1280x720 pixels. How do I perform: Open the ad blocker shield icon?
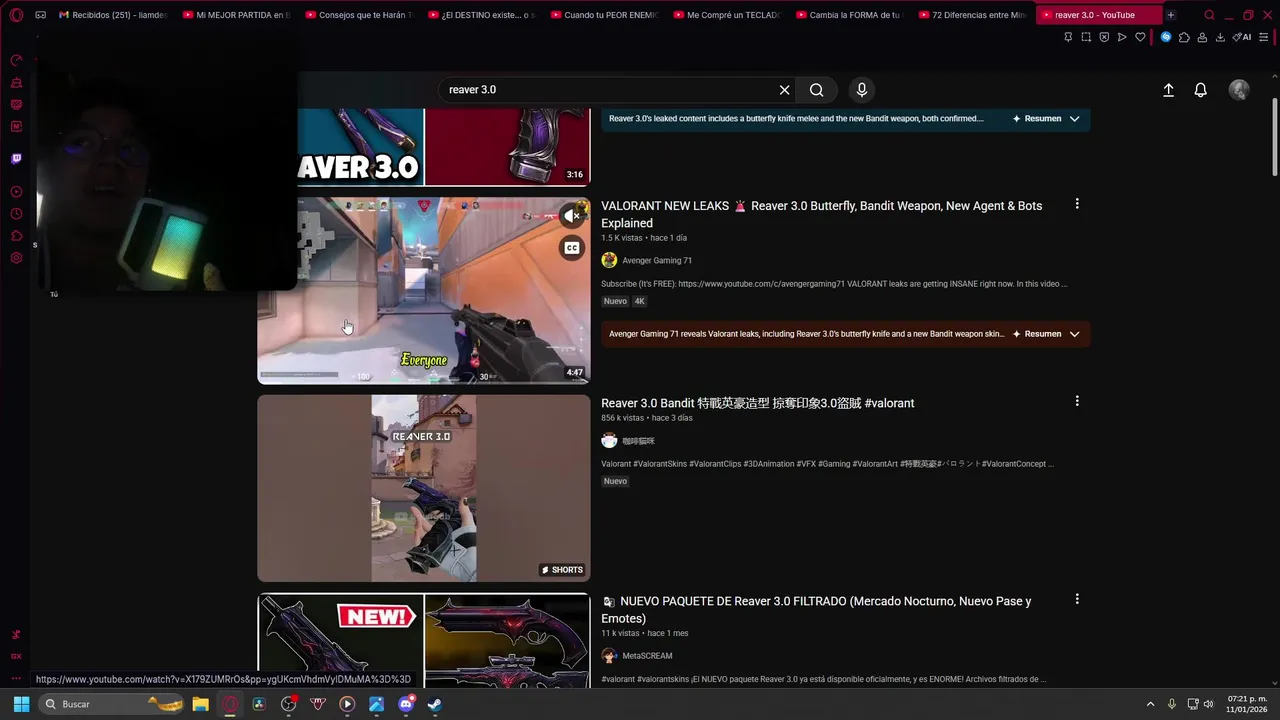coord(1104,37)
